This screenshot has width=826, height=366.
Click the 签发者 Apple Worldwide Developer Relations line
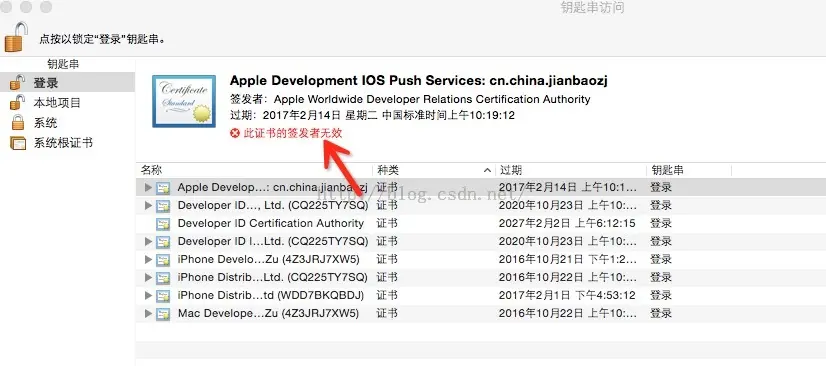point(410,99)
